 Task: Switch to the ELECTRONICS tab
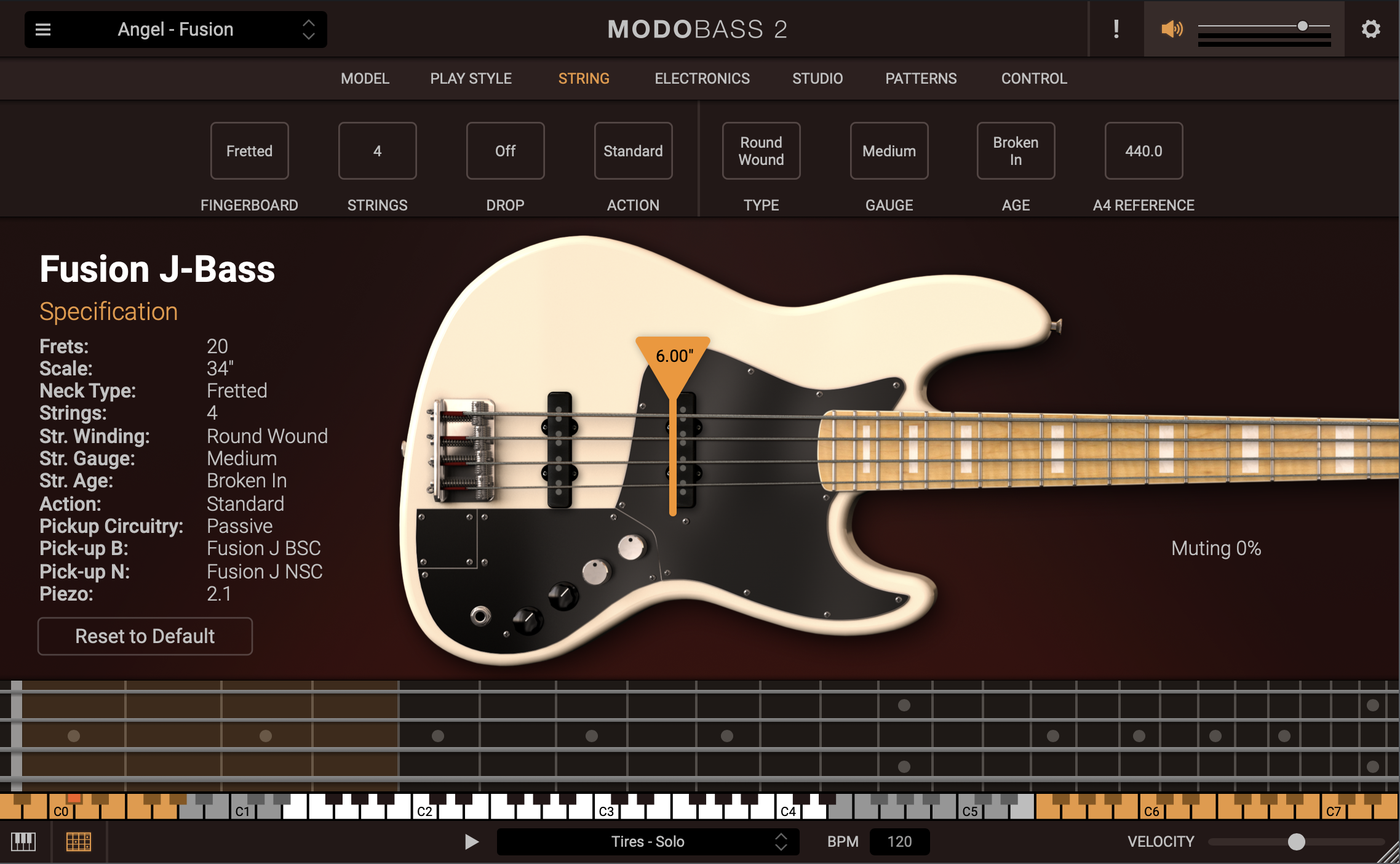coord(702,79)
